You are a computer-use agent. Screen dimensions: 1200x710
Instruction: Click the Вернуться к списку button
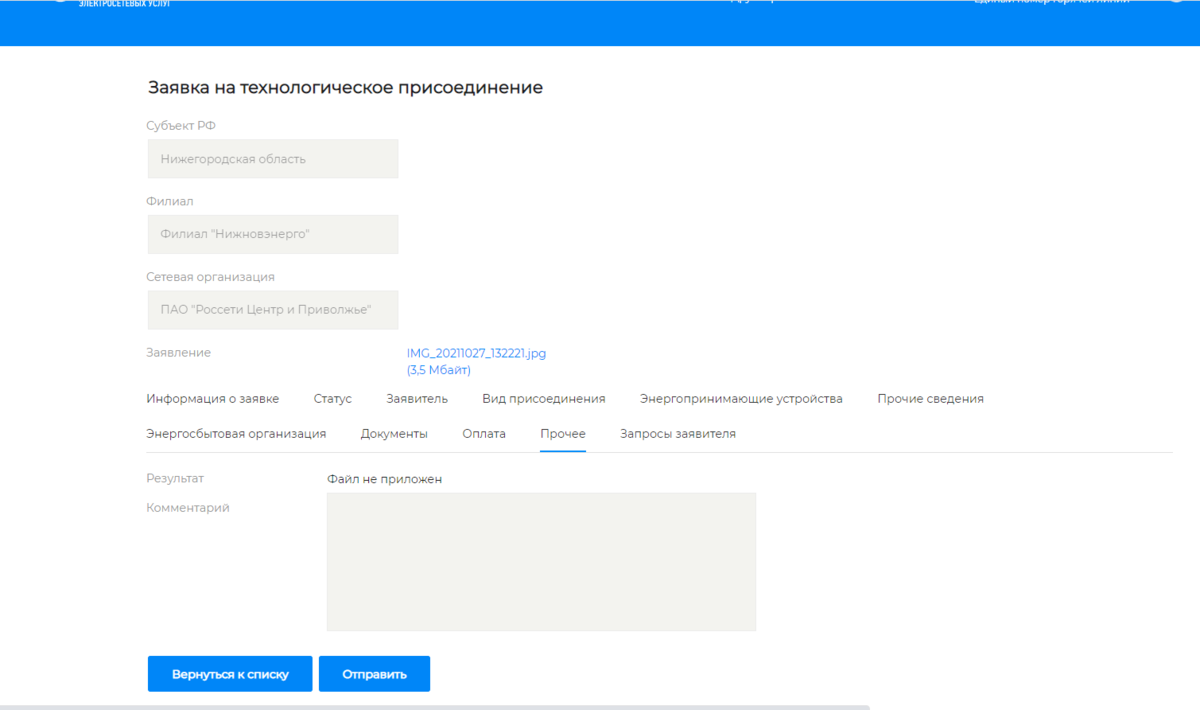(230, 674)
